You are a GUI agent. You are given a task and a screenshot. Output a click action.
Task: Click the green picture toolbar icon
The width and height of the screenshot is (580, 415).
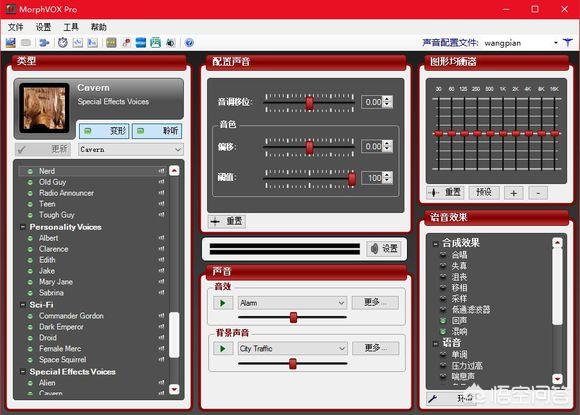coord(155,43)
